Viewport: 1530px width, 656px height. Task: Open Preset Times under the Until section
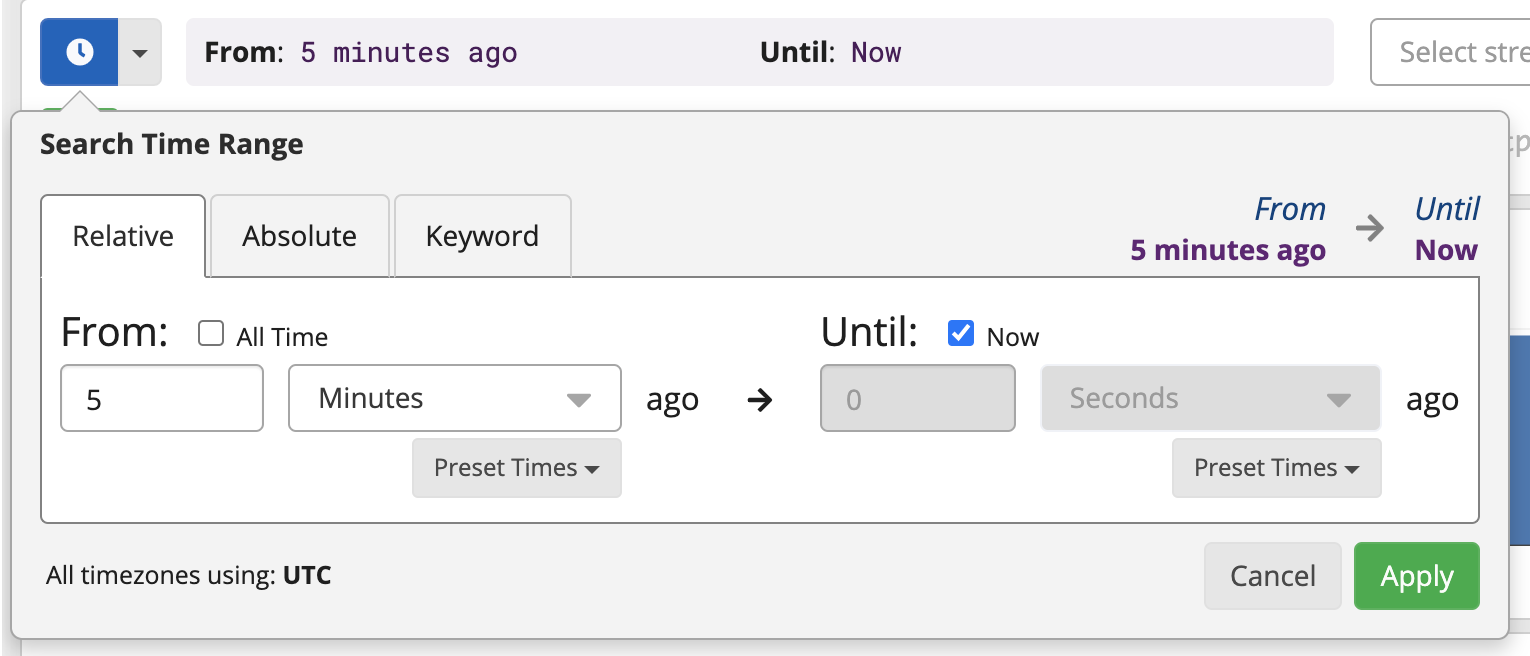coord(1276,468)
